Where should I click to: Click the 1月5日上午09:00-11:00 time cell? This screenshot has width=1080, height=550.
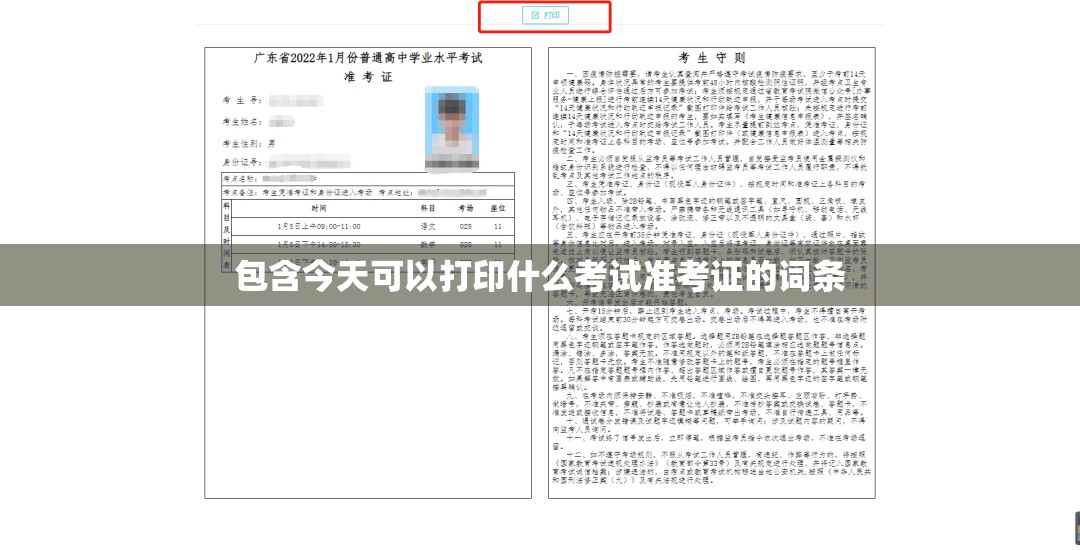[319, 226]
